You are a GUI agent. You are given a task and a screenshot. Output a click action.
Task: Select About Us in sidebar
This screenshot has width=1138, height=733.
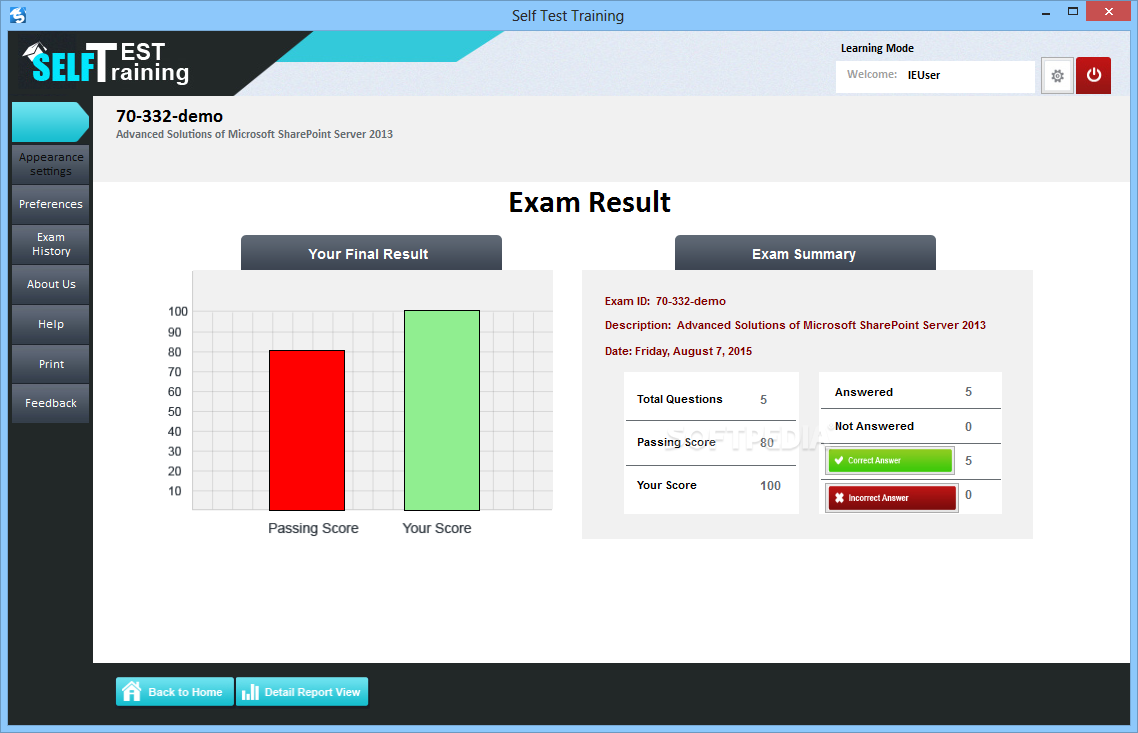(x=51, y=284)
